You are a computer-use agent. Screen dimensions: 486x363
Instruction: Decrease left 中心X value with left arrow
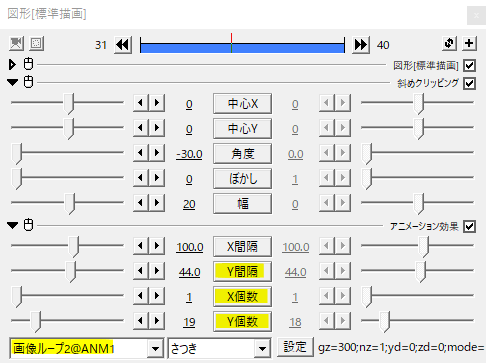(141, 103)
